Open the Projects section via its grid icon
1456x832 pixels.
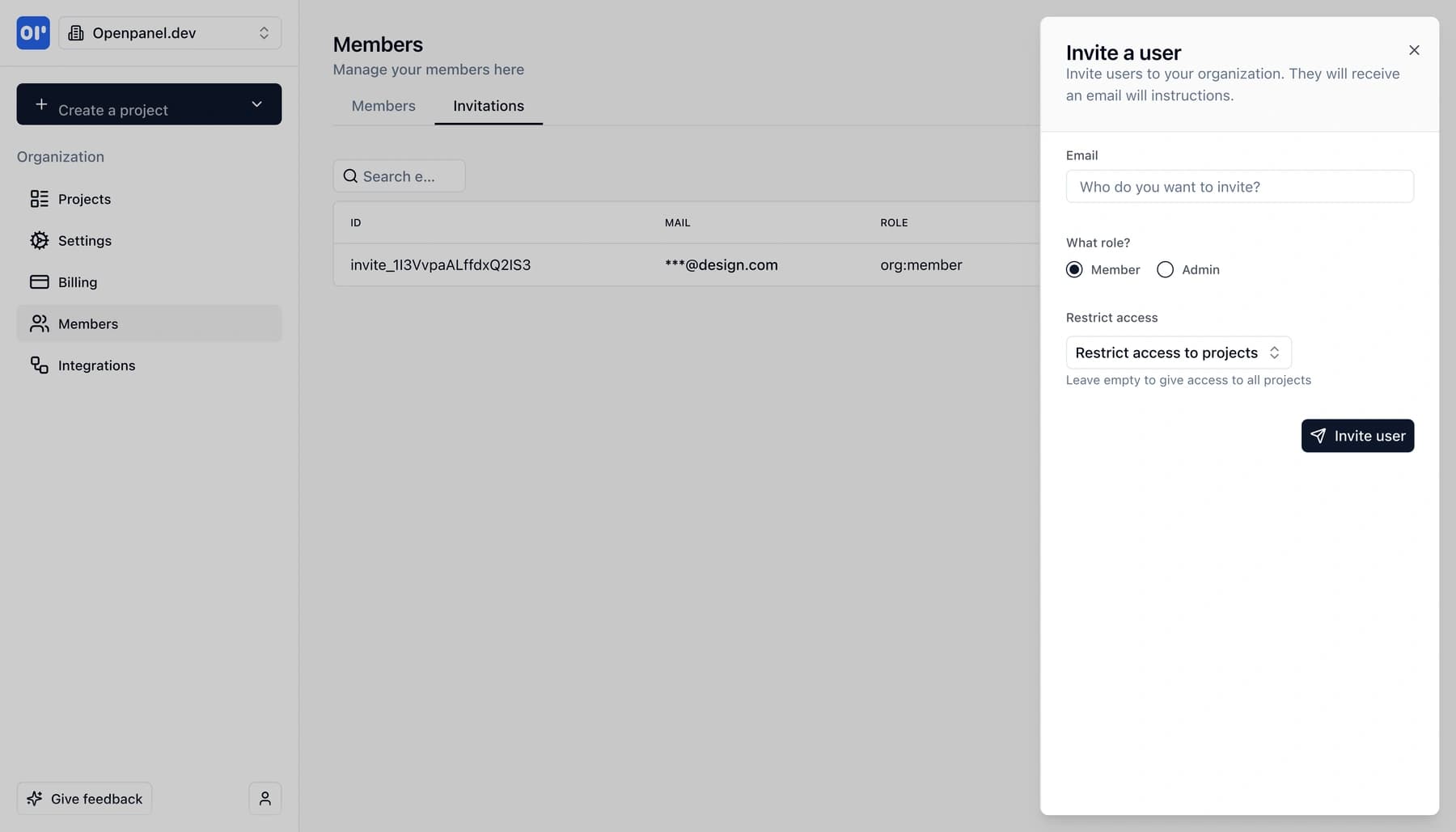click(40, 199)
